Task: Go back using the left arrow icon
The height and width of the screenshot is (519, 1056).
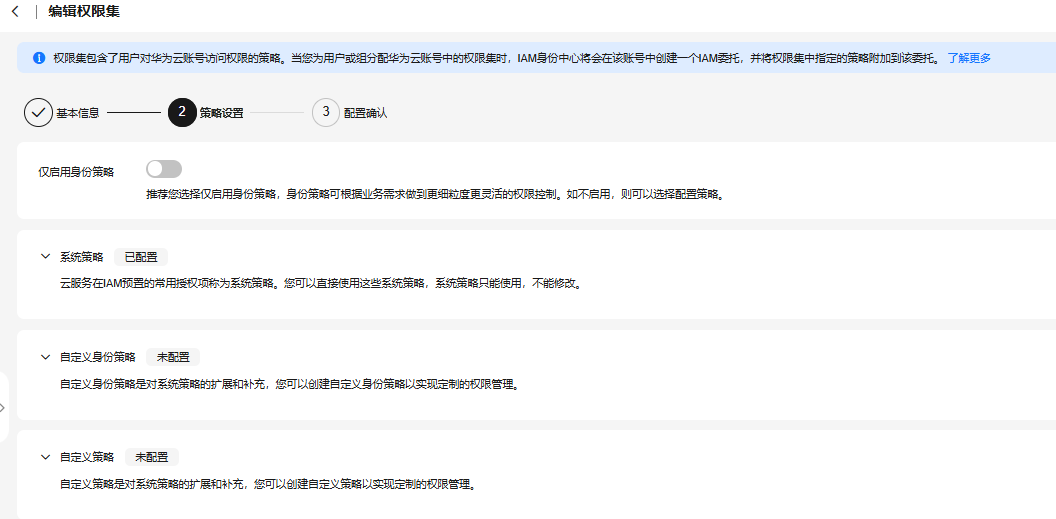Action: coord(15,11)
